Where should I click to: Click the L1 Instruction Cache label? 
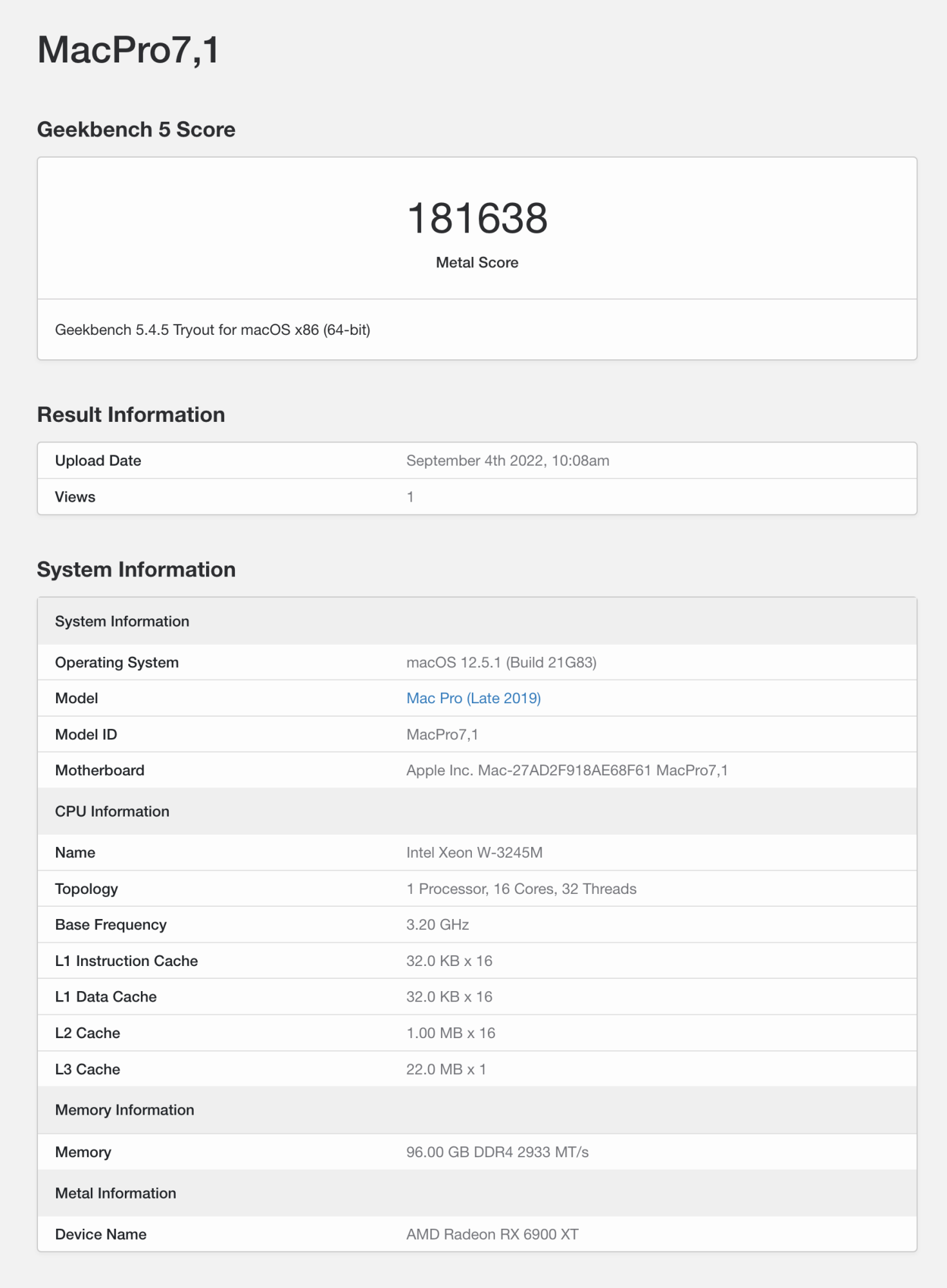pos(126,961)
